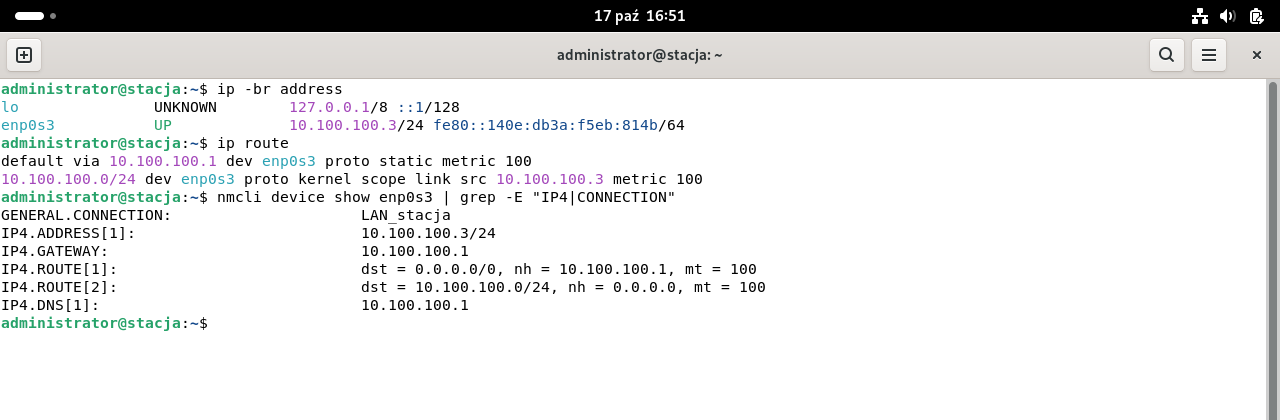Open a new terminal tab
Viewport: 1280px width, 420px height.
click(x=24, y=55)
